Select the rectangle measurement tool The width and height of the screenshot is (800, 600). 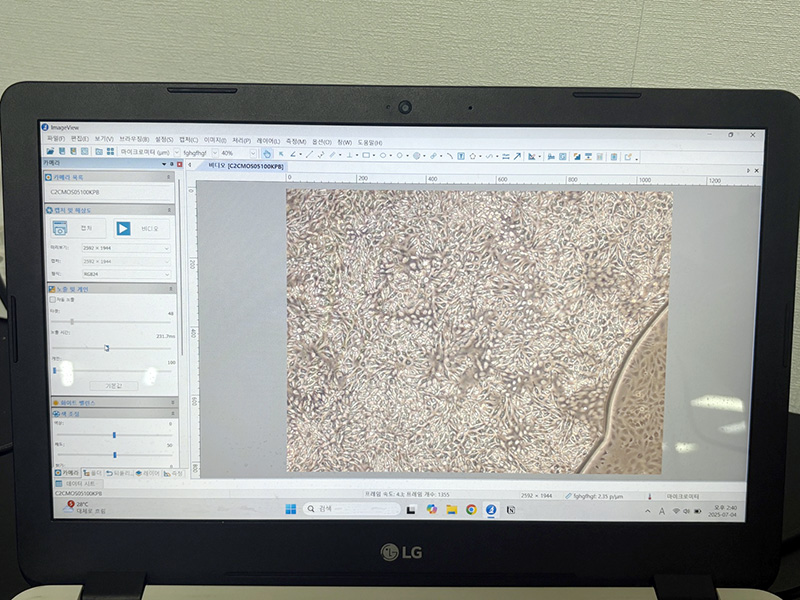tap(367, 155)
